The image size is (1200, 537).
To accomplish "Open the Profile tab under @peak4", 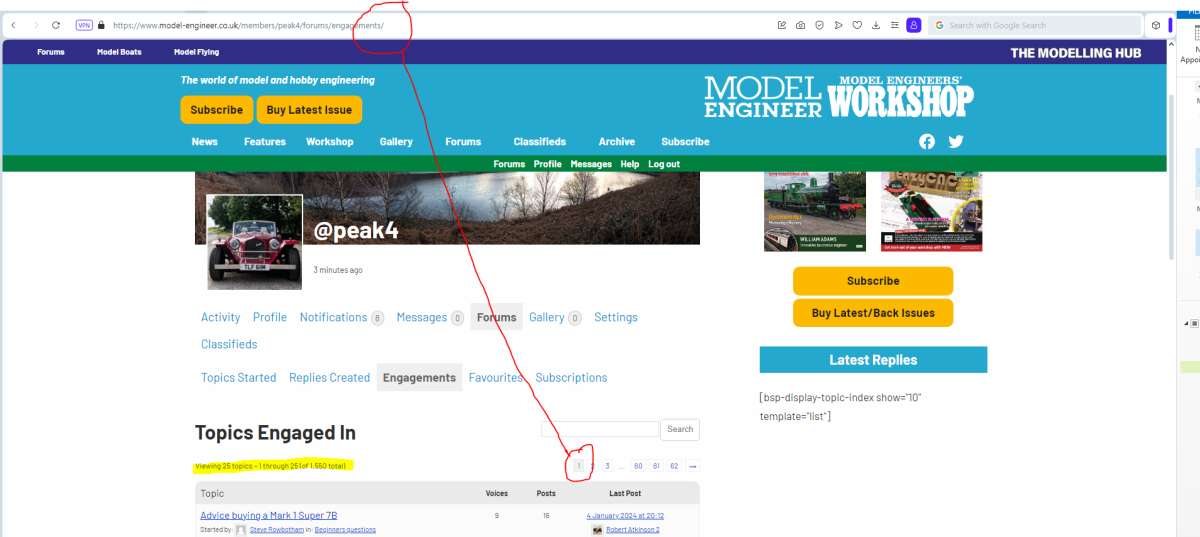I will click(x=270, y=317).
